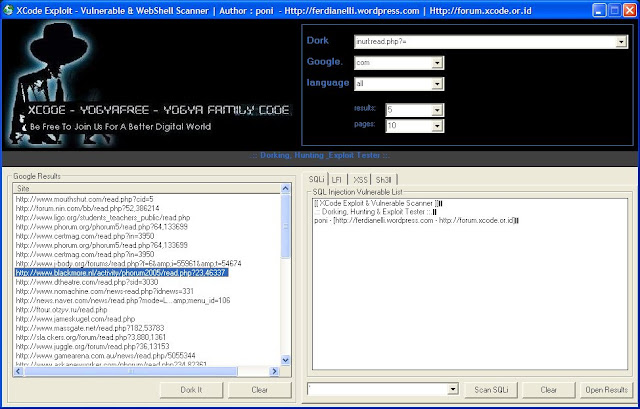This screenshot has height=409, width=640.
Task: Expand the SQLi payload combo box arrow
Action: pos(453,389)
